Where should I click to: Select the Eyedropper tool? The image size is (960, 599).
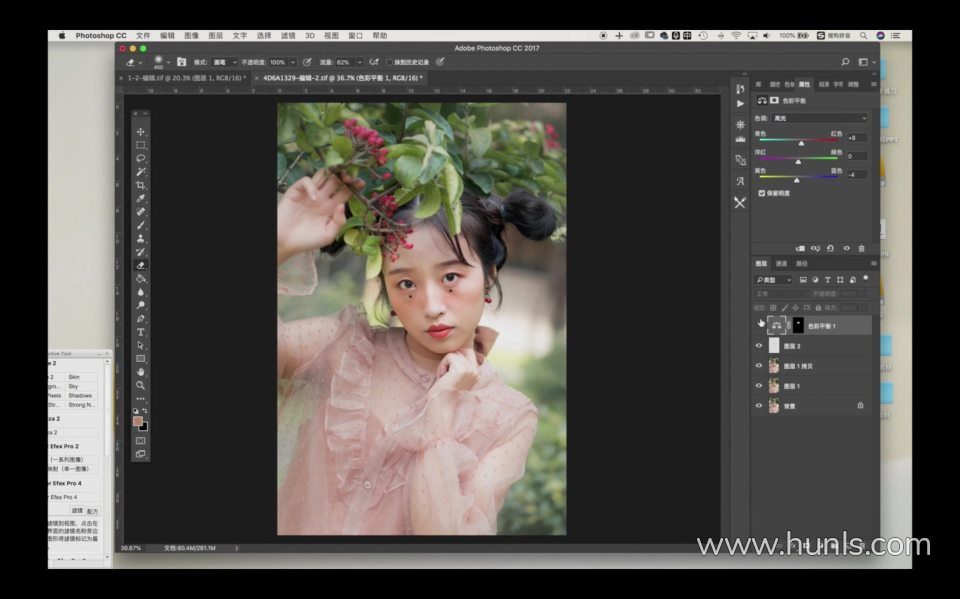[x=141, y=198]
